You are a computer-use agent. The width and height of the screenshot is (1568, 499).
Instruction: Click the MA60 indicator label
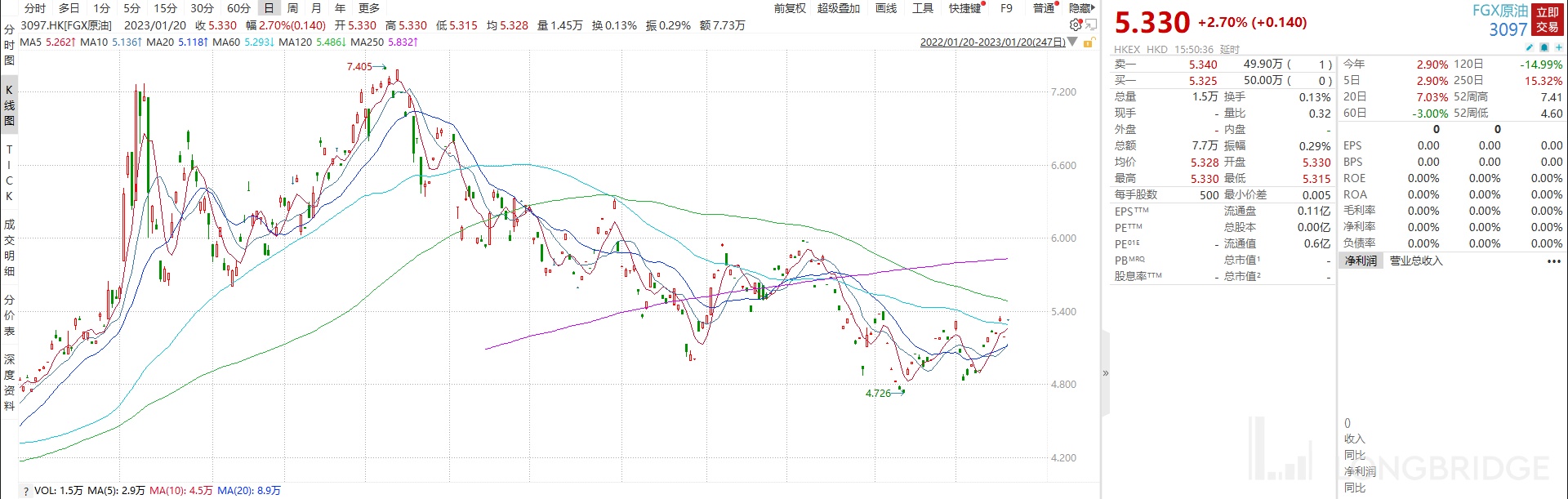click(x=226, y=42)
